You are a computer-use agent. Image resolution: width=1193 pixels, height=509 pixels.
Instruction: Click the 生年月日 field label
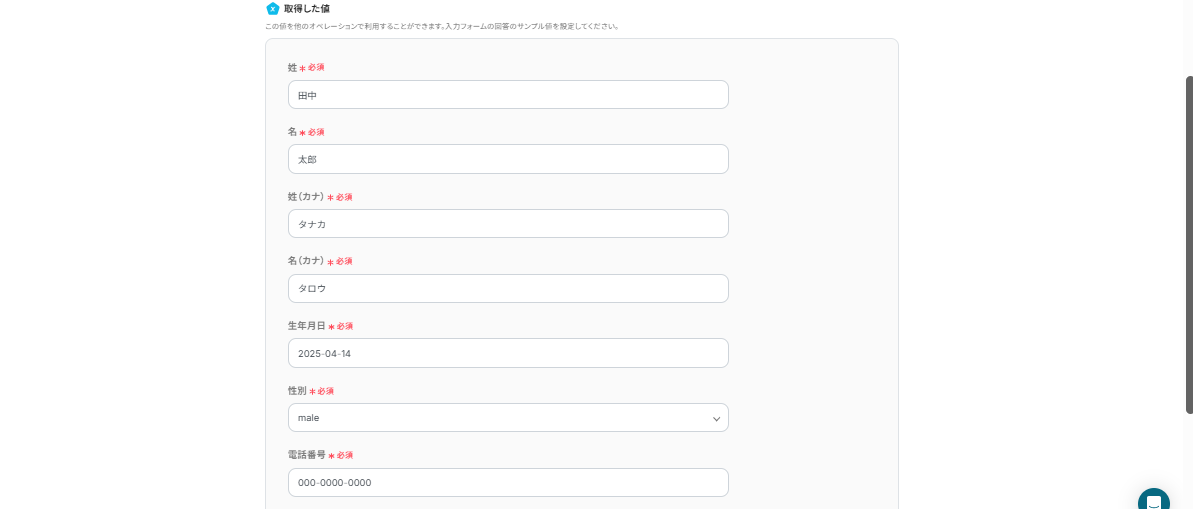coord(306,326)
